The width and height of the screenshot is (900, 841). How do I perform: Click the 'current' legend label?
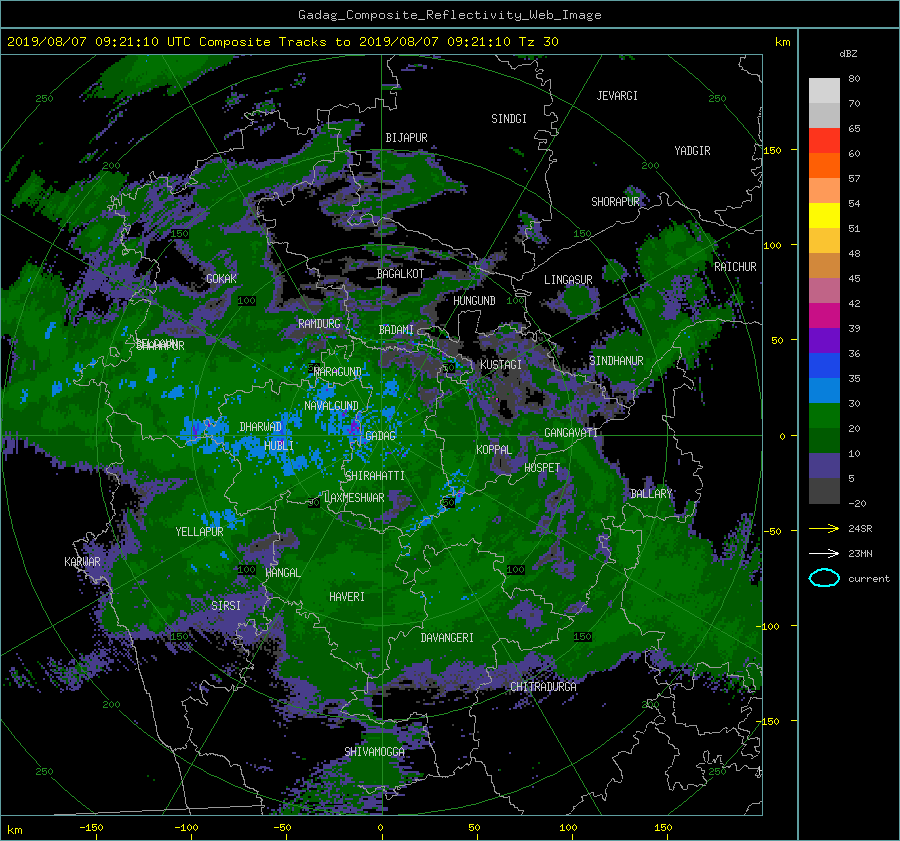[x=869, y=579]
